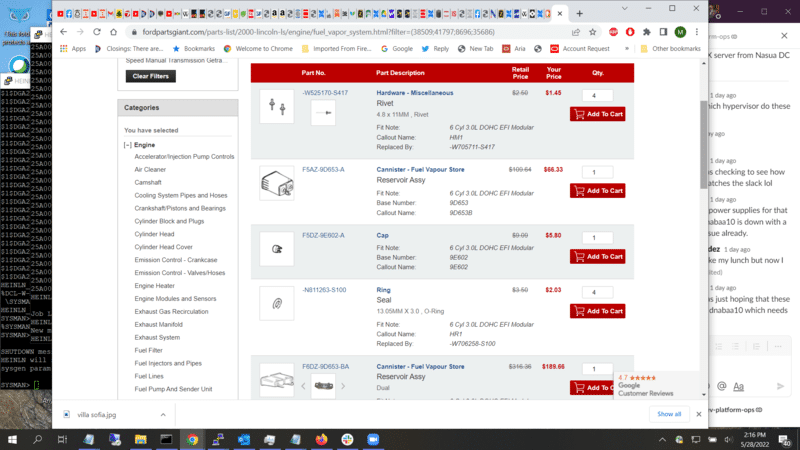Expand Other bookmarks folder

pyautogui.click(x=670, y=48)
